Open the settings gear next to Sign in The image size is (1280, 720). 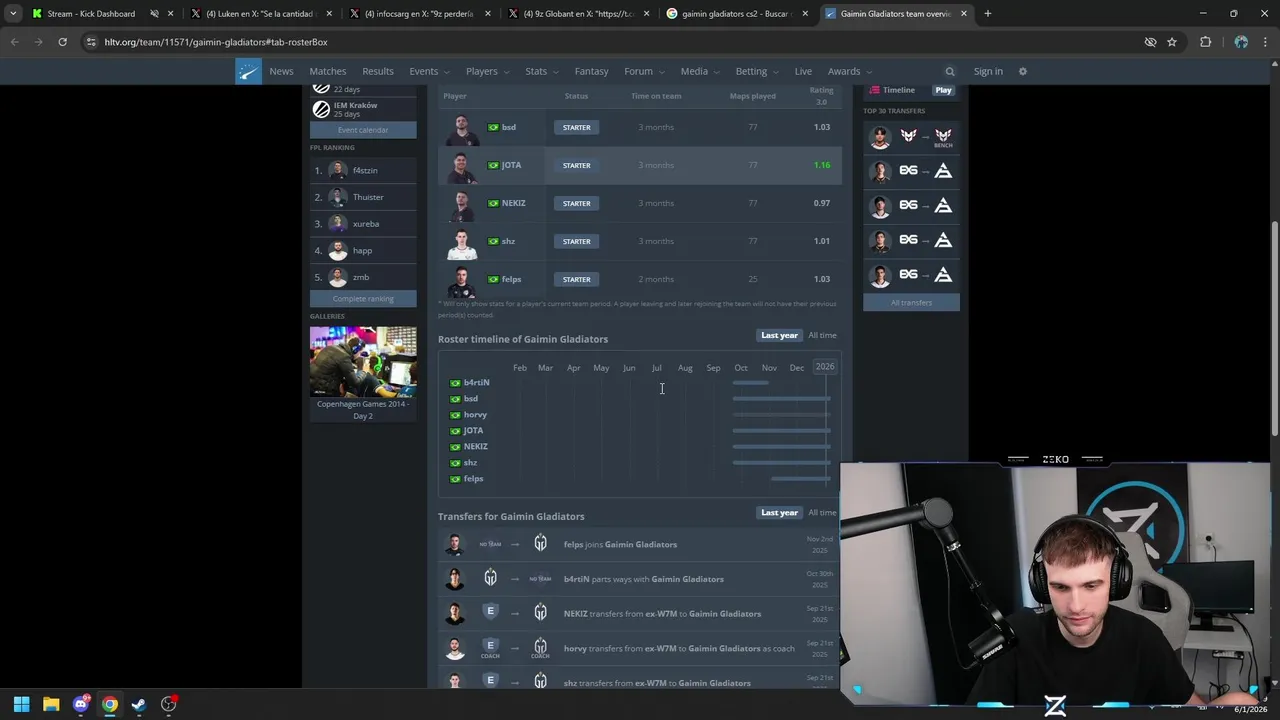[x=1022, y=71]
